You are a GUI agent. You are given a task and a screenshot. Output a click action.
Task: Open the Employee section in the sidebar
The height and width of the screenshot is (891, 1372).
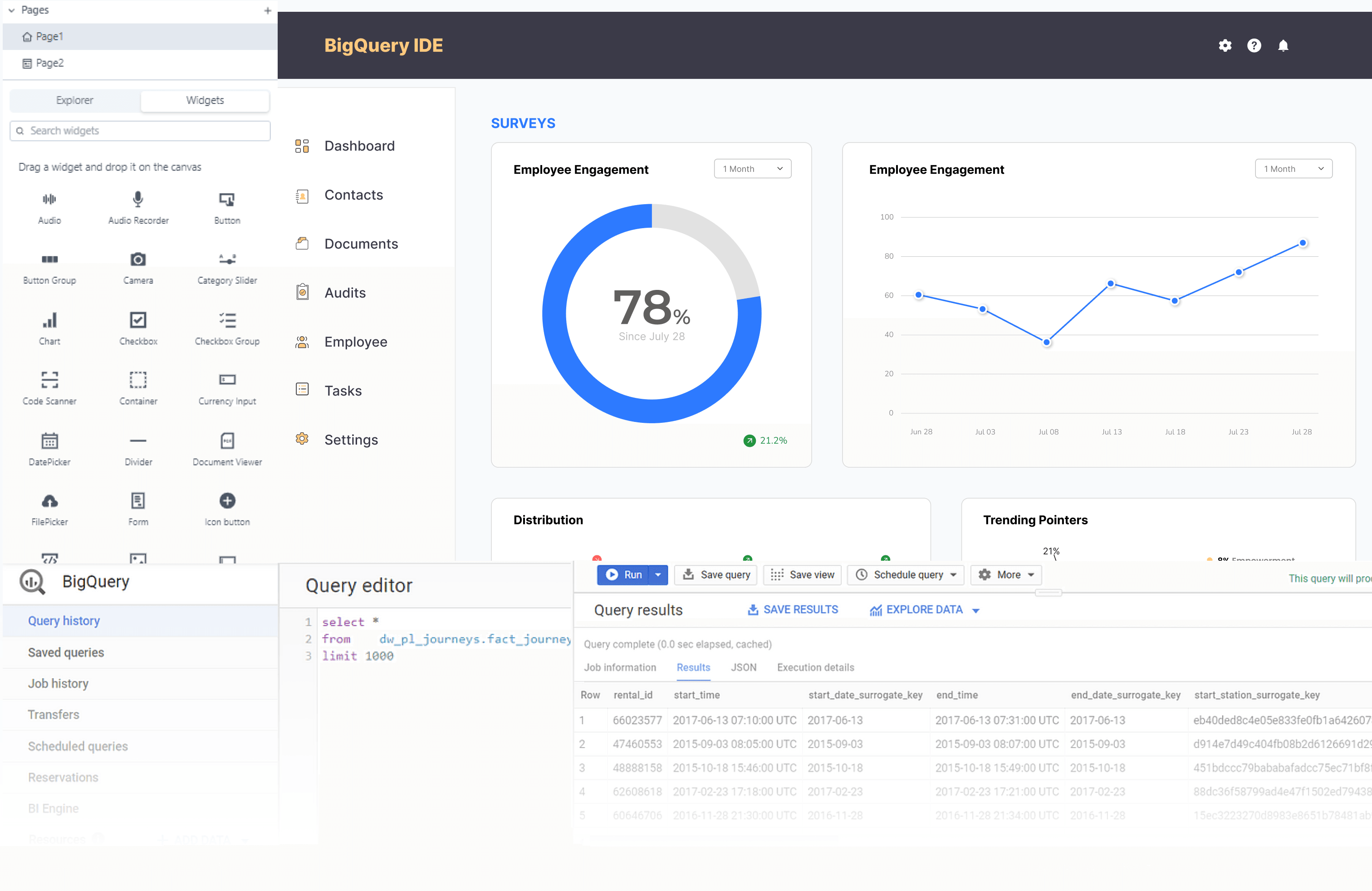click(x=356, y=341)
